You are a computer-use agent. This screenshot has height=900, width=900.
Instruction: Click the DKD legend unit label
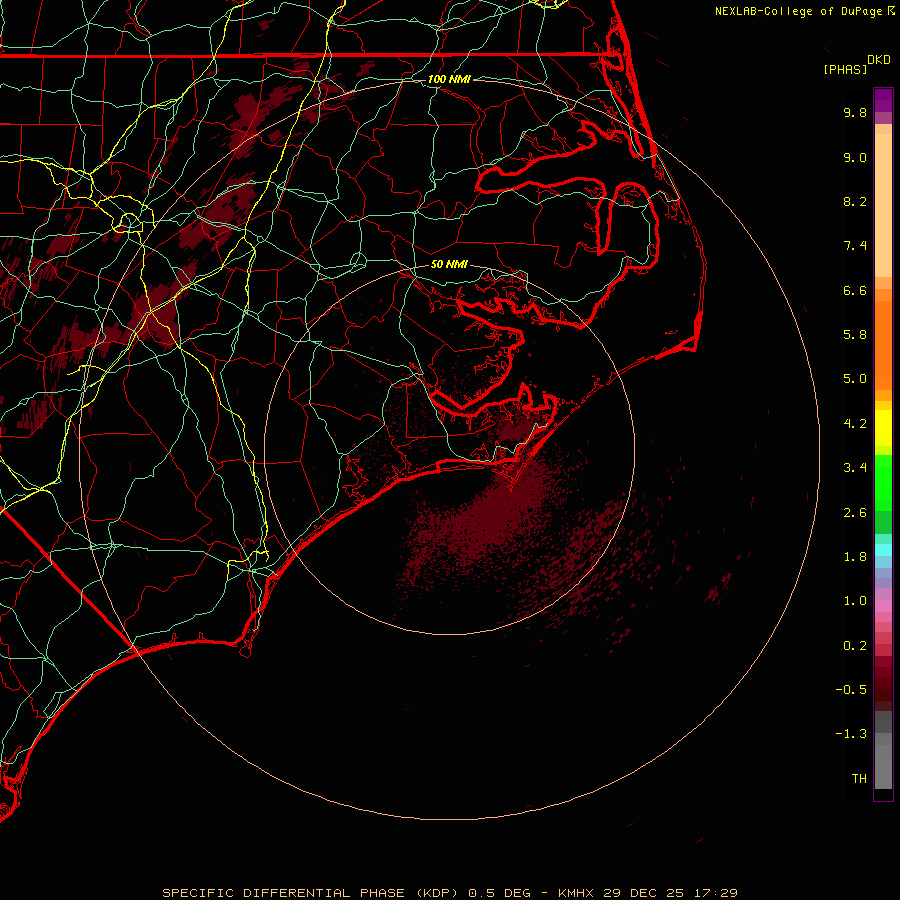(x=879, y=60)
